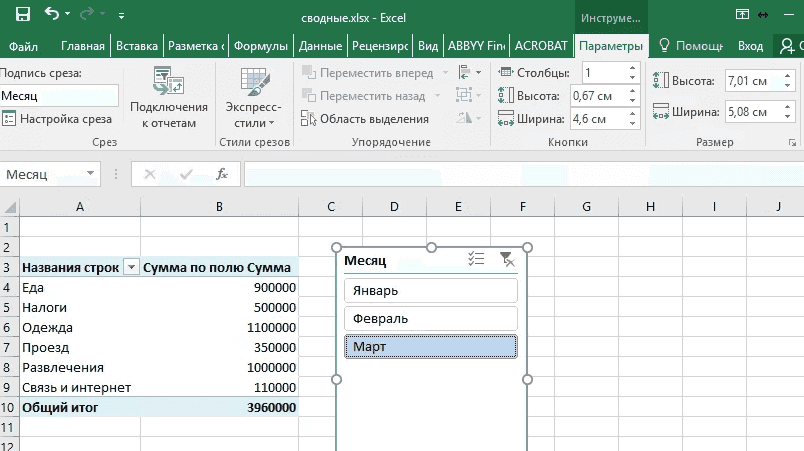The height and width of the screenshot is (451, 804).
Task: Open Область выделения (selection pane)
Action: (x=365, y=119)
